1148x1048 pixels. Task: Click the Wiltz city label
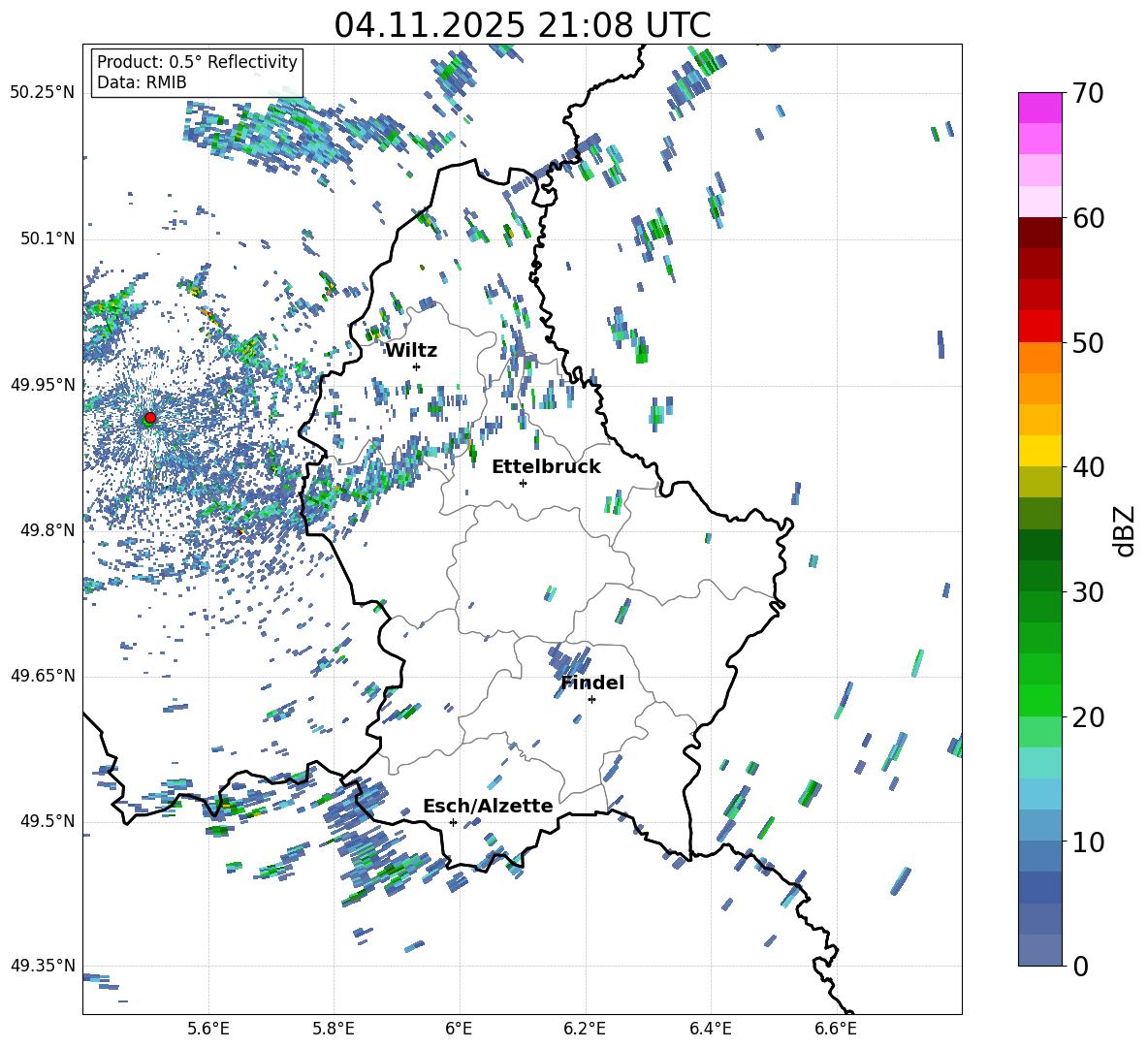pos(411,351)
